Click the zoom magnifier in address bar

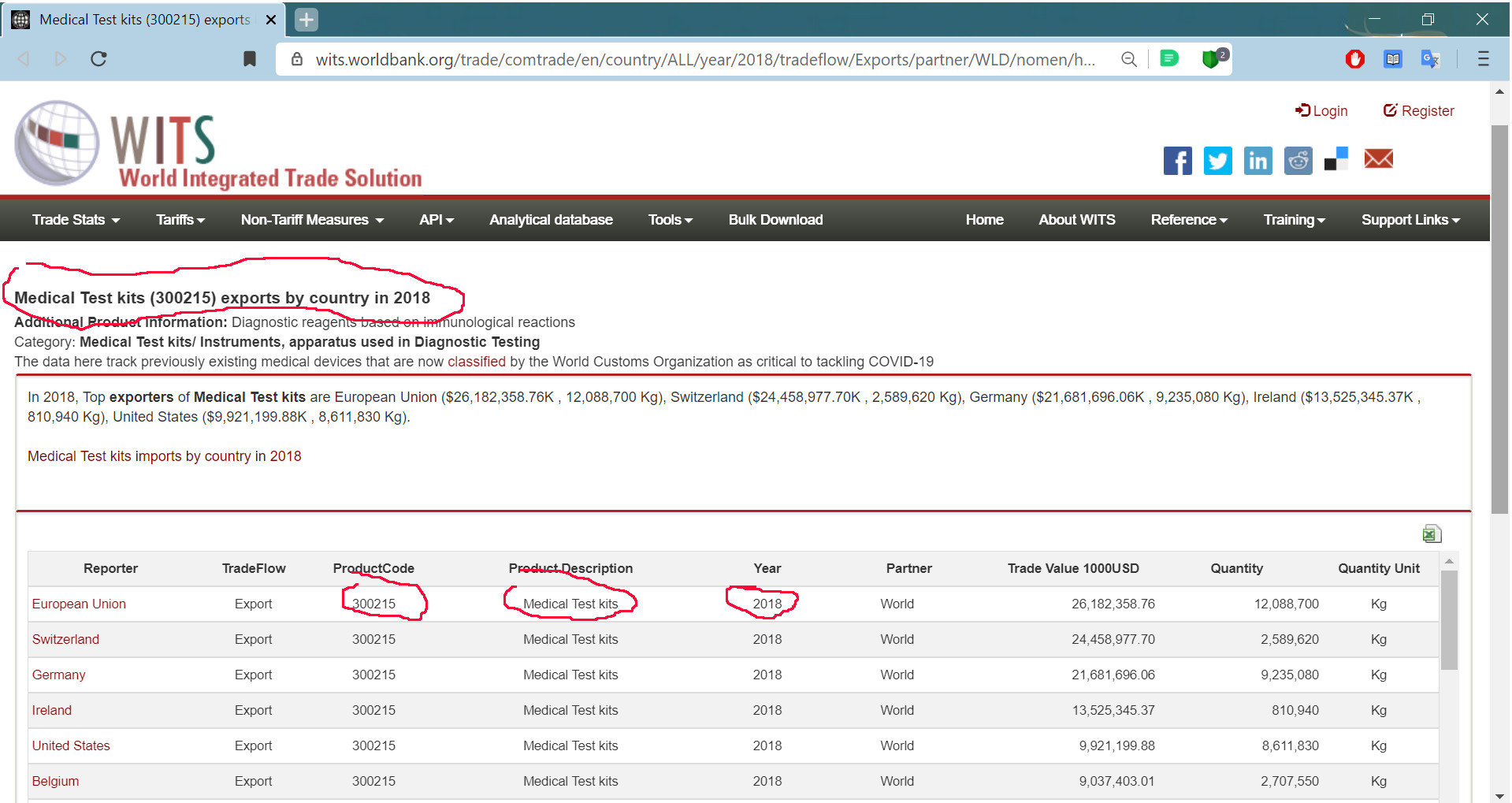tap(1128, 59)
